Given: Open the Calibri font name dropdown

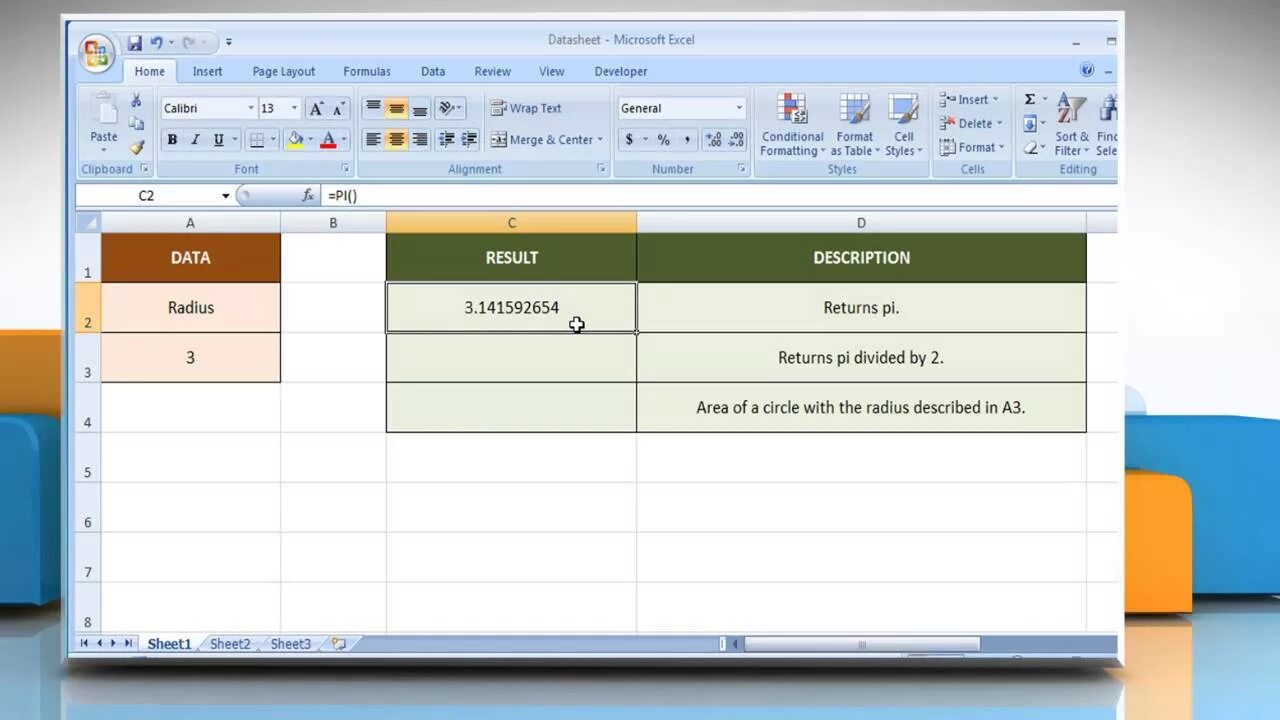Looking at the screenshot, I should point(251,108).
